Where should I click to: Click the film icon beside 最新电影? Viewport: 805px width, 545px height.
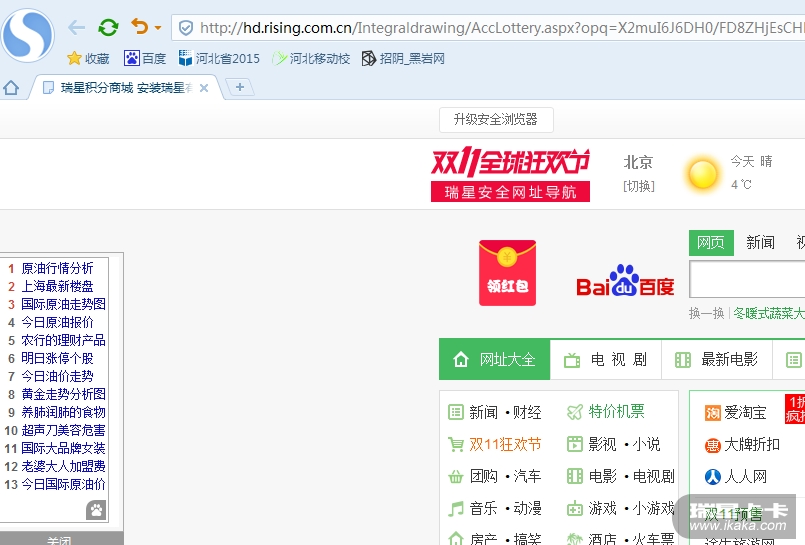[x=683, y=360]
